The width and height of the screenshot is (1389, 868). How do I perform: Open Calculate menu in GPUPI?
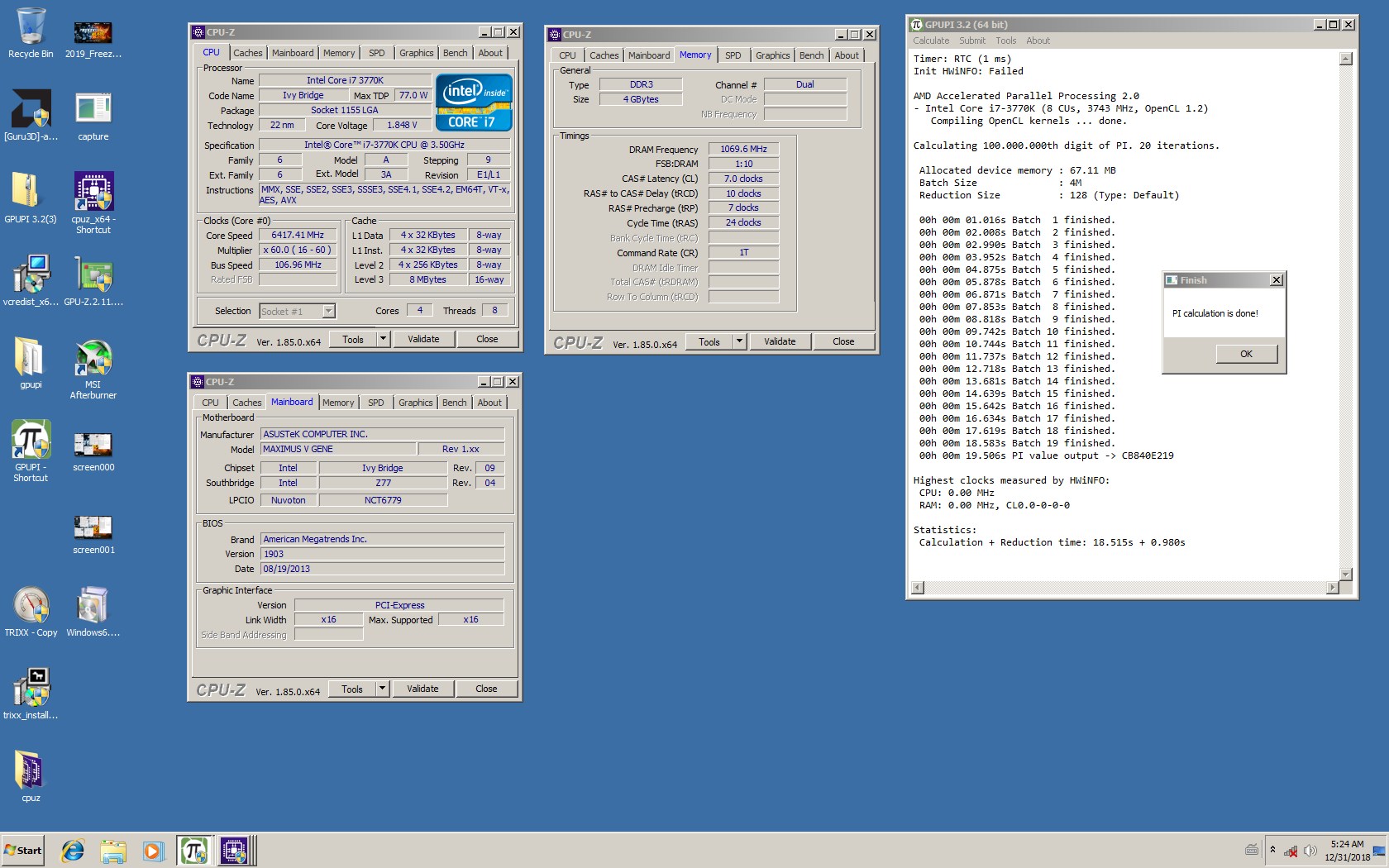(931, 41)
